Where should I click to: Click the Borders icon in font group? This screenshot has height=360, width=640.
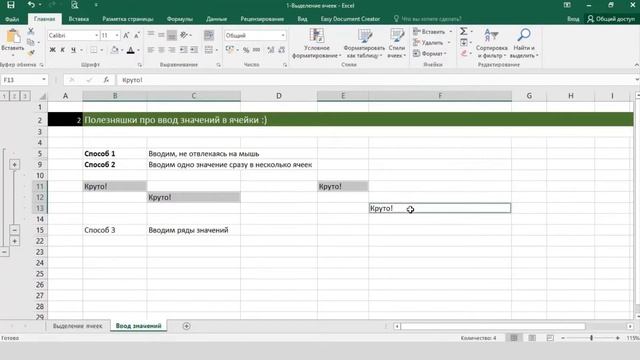(93, 50)
